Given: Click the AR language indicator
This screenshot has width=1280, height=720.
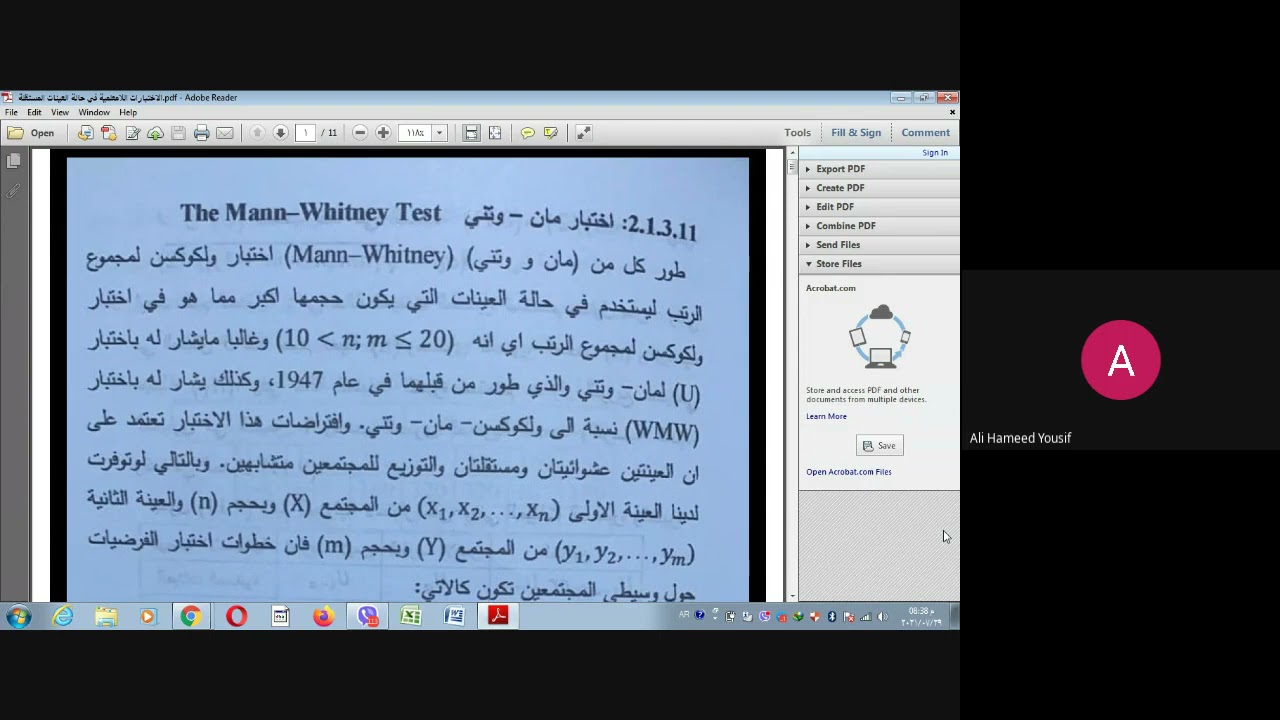Looking at the screenshot, I should (684, 615).
